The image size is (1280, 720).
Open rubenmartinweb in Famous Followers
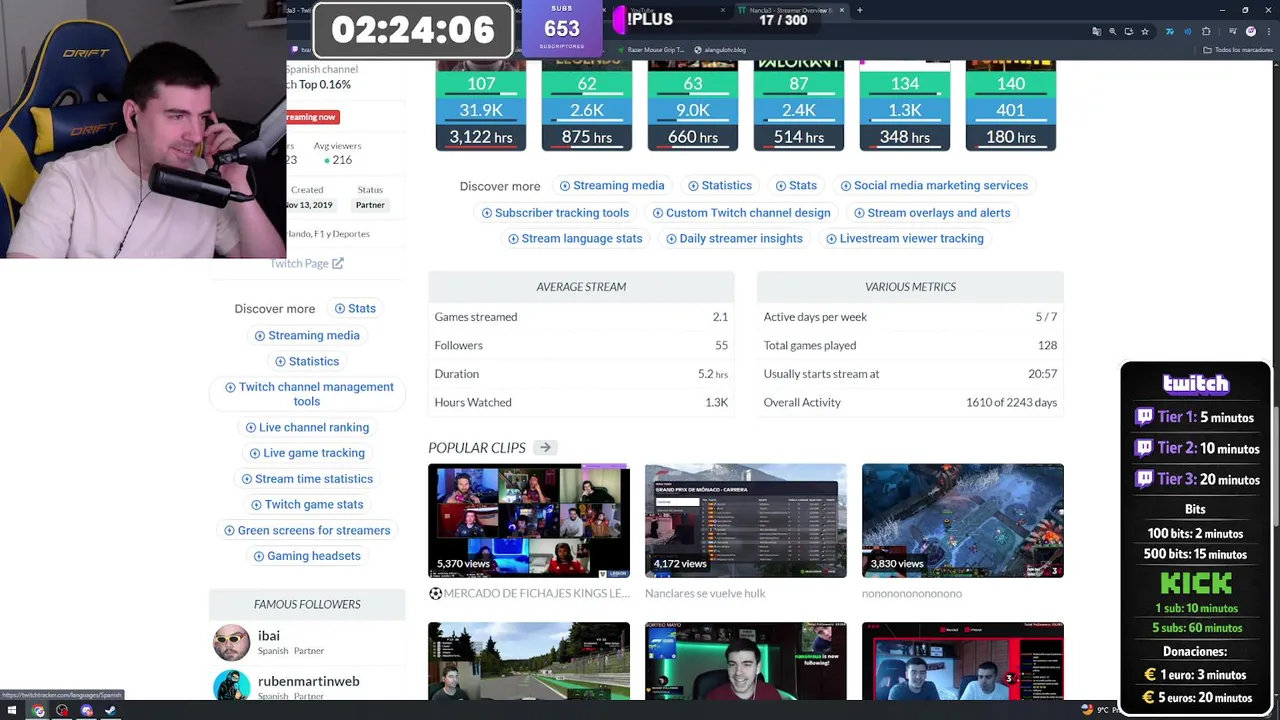(308, 682)
